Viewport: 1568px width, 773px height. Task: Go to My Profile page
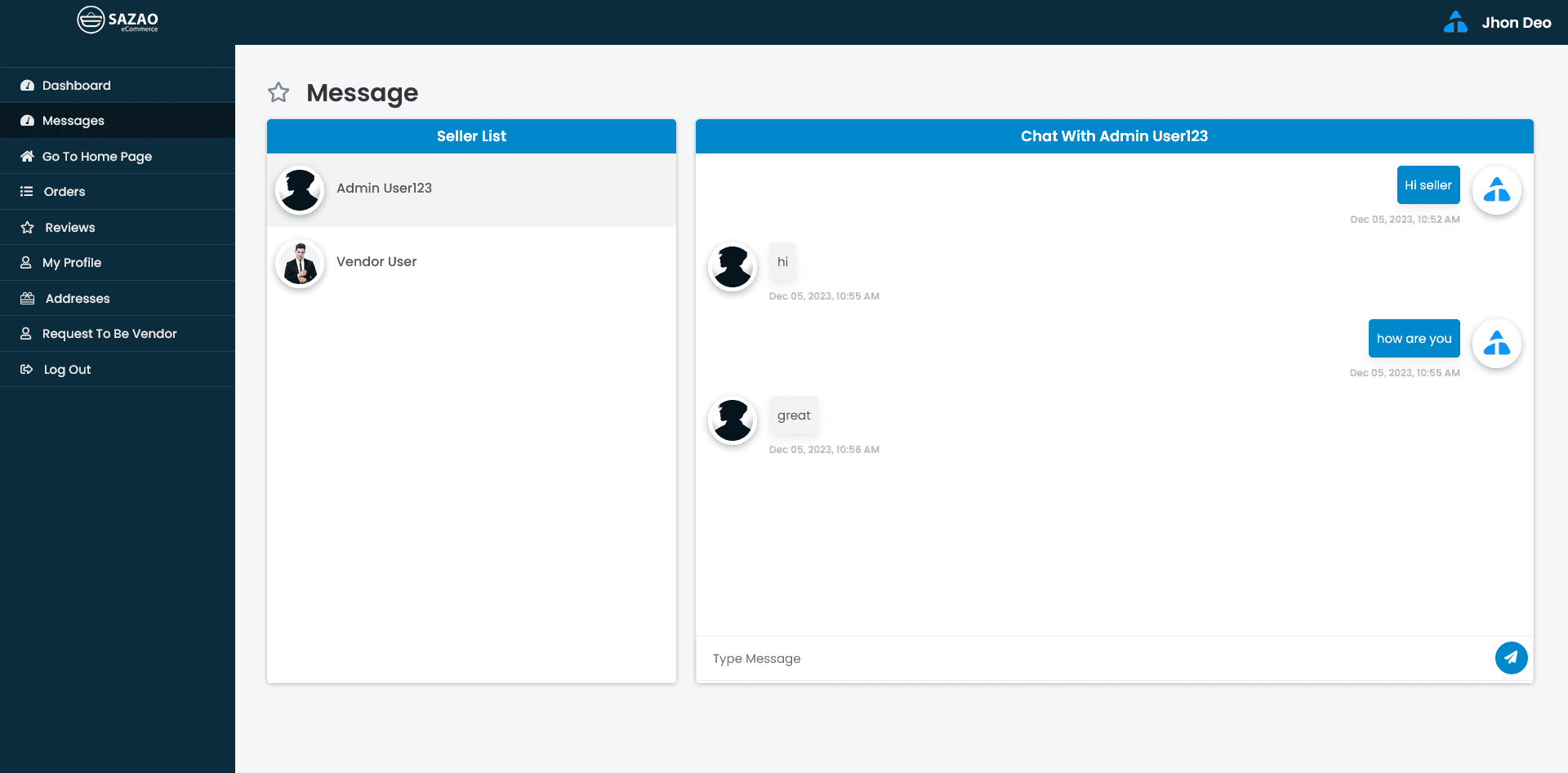click(x=72, y=263)
